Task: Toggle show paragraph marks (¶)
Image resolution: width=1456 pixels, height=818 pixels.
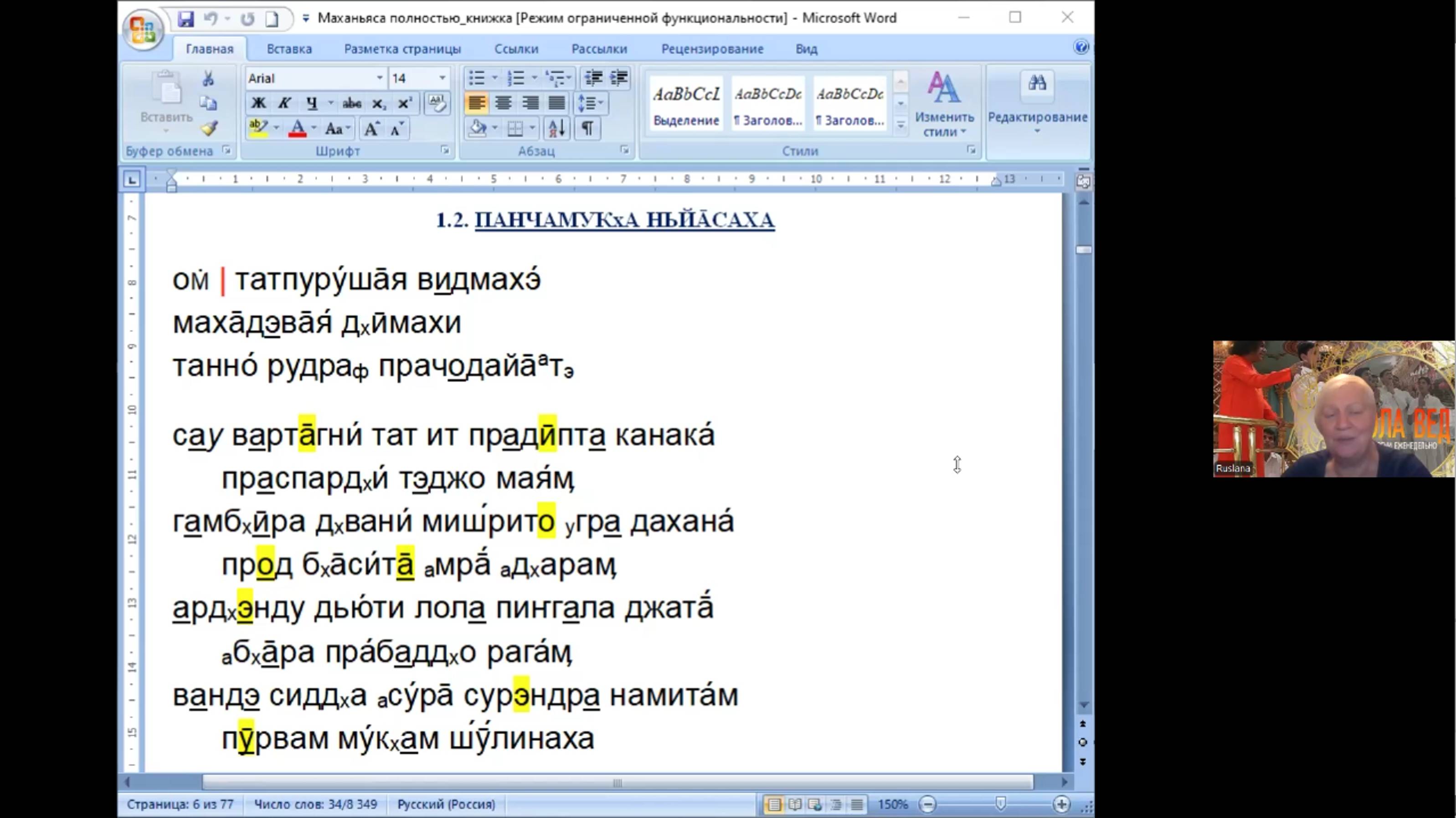Action: click(x=587, y=129)
